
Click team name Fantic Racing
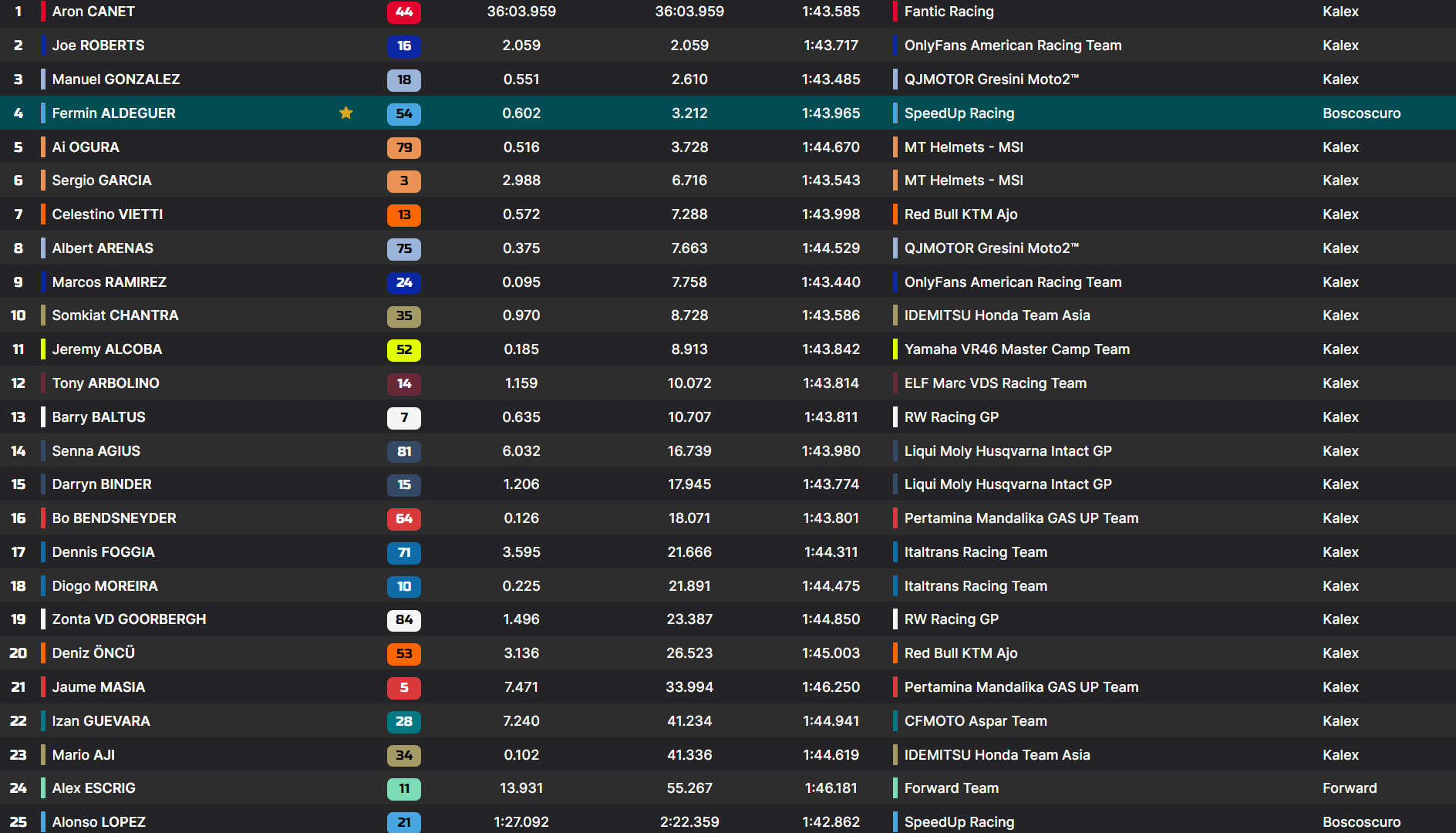point(949,12)
